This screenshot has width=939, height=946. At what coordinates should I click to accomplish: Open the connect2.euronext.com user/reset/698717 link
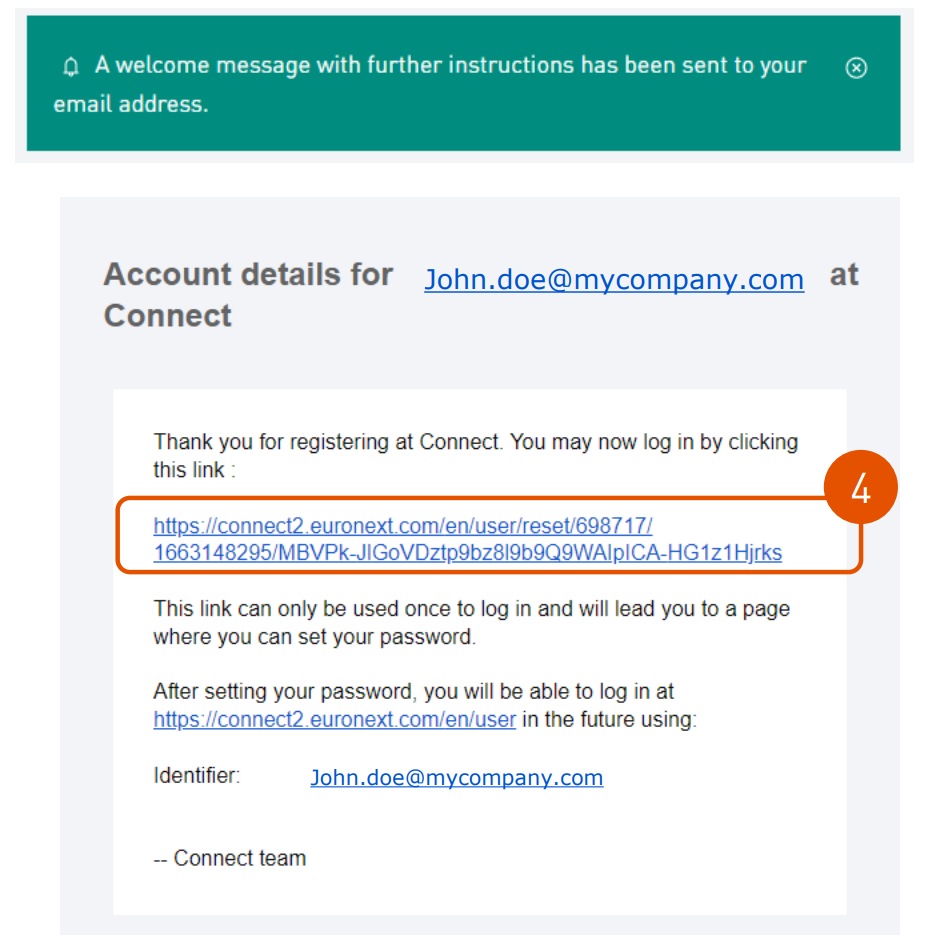click(x=403, y=525)
